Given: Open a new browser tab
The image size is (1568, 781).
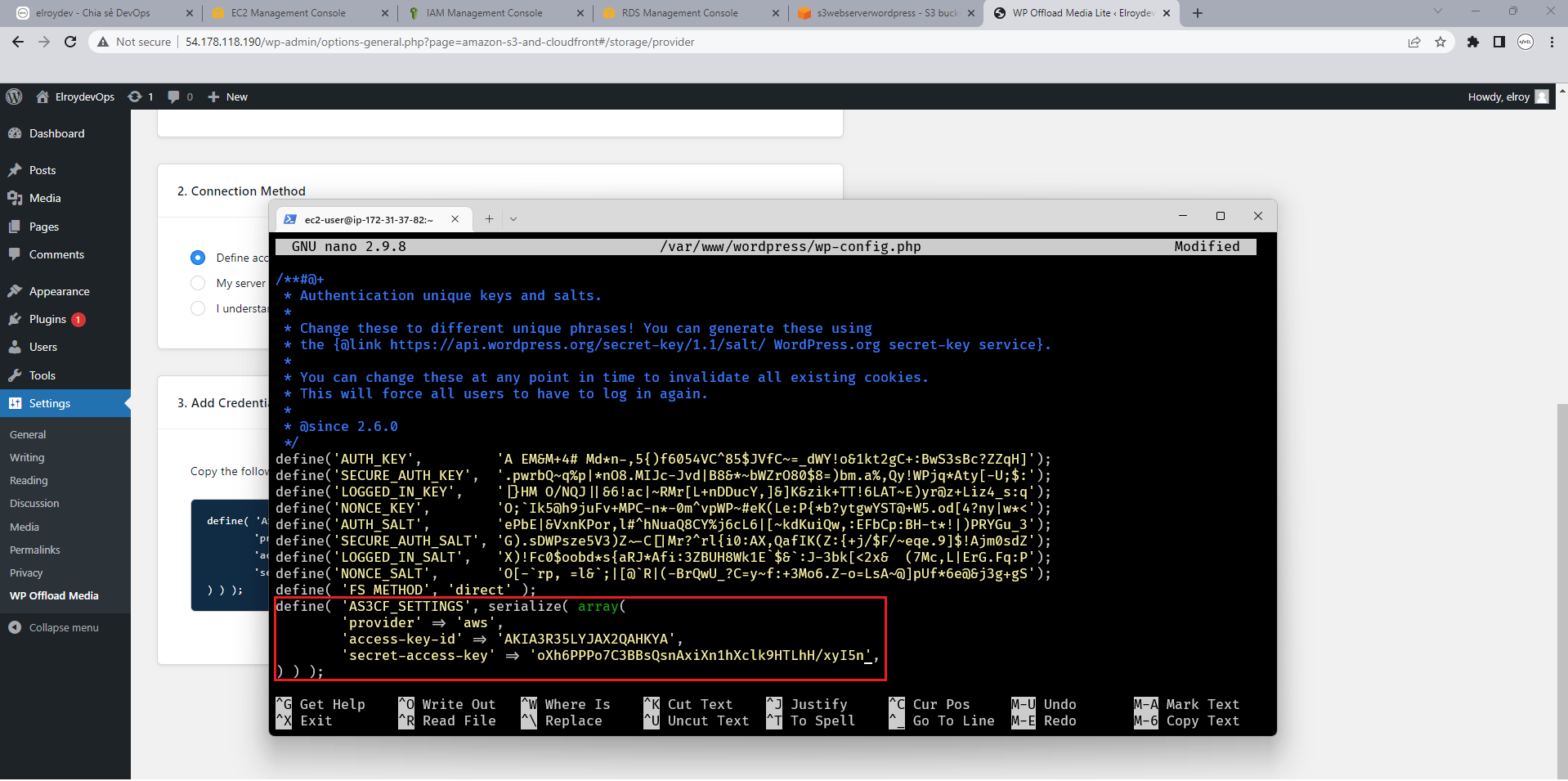Looking at the screenshot, I should pyautogui.click(x=1198, y=13).
